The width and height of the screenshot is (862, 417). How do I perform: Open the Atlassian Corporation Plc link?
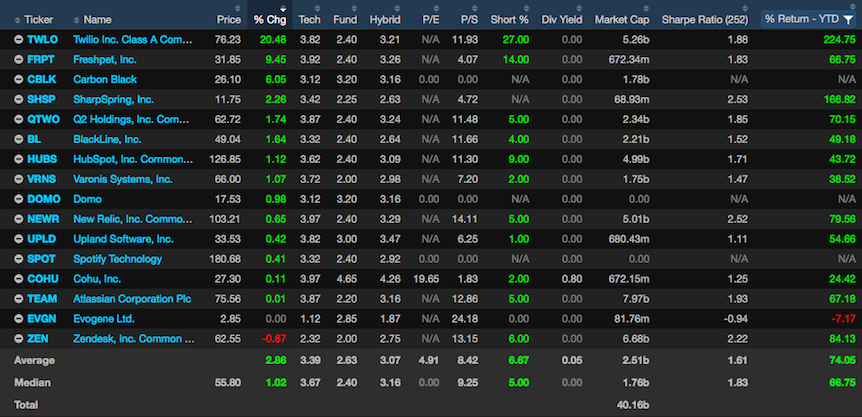click(x=132, y=299)
